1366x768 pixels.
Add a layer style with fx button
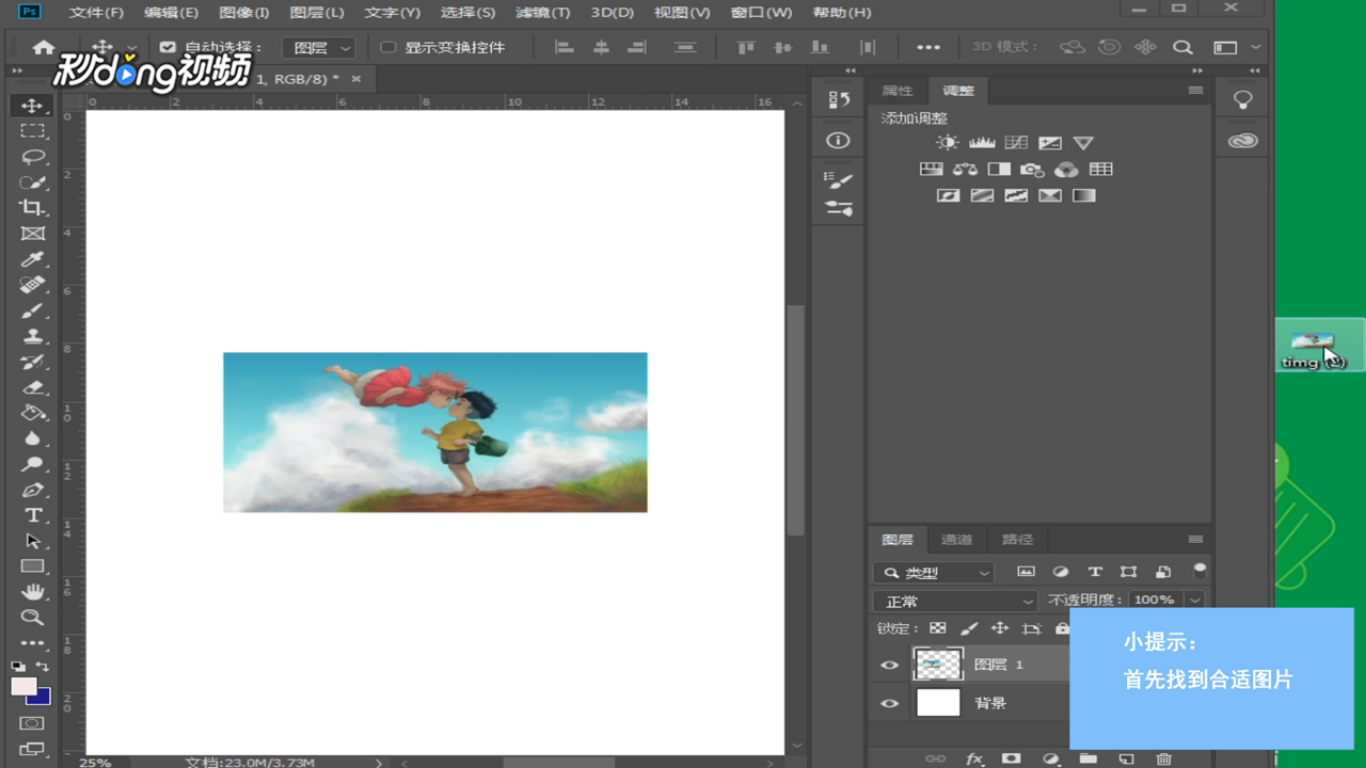974,759
